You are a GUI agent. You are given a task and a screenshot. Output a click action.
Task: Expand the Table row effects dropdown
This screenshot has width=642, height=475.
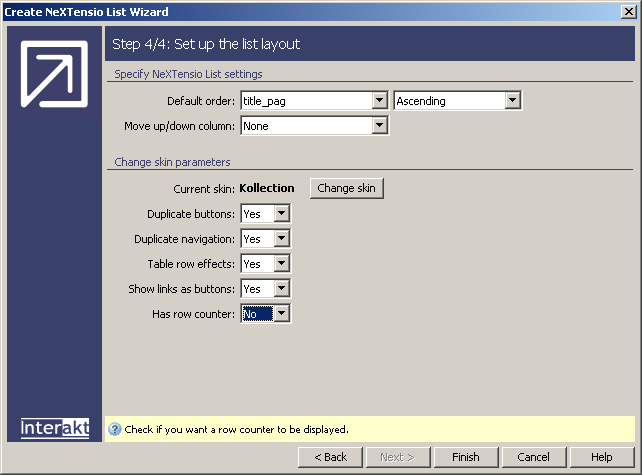tap(281, 264)
